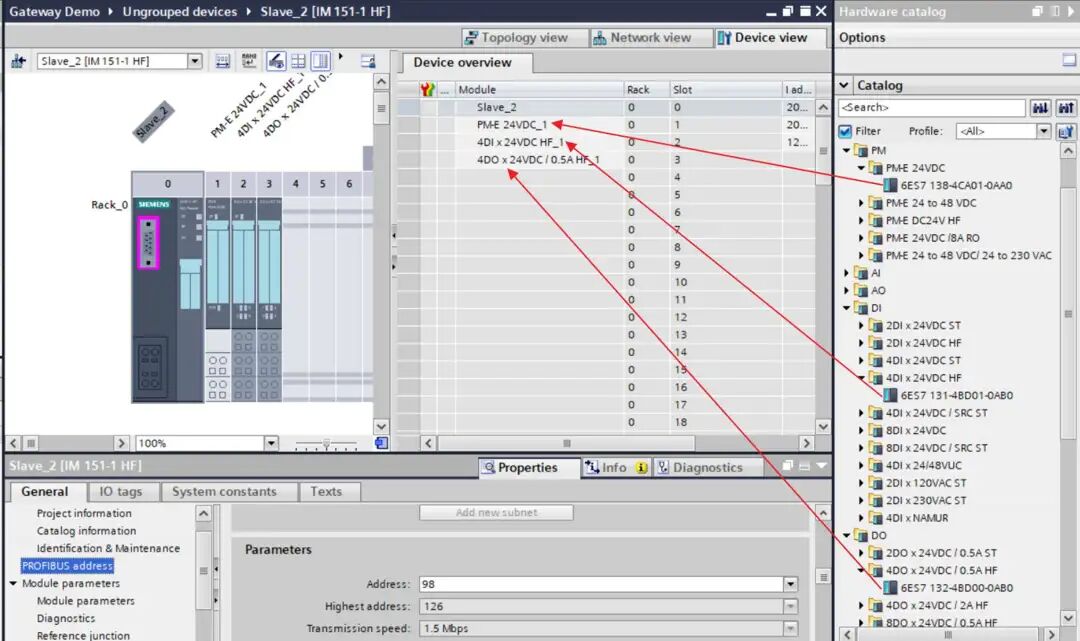1080x641 pixels.
Task: Expand the AI folder in catalog
Action: point(846,273)
